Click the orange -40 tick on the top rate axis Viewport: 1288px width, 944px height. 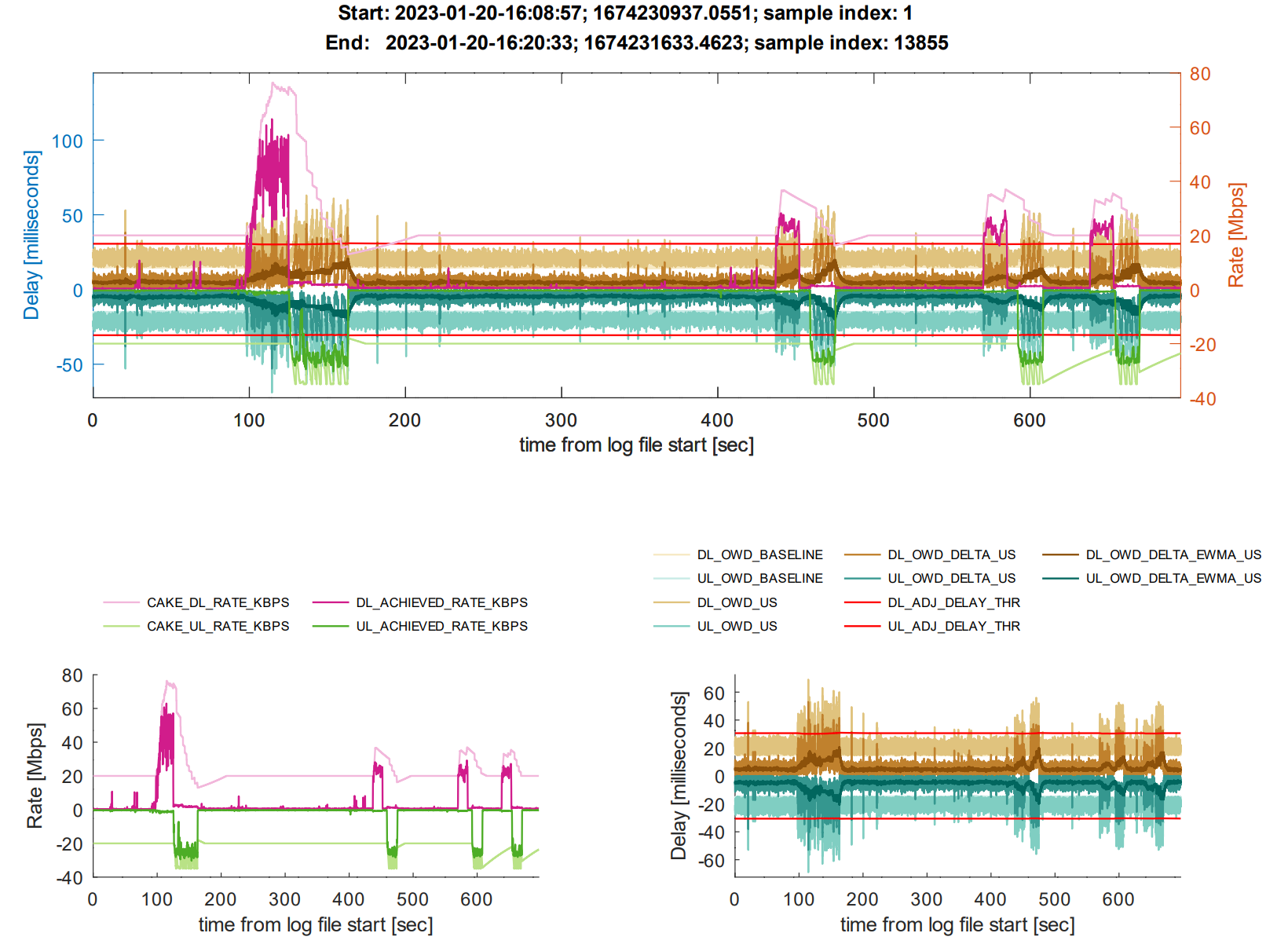pos(1202,399)
